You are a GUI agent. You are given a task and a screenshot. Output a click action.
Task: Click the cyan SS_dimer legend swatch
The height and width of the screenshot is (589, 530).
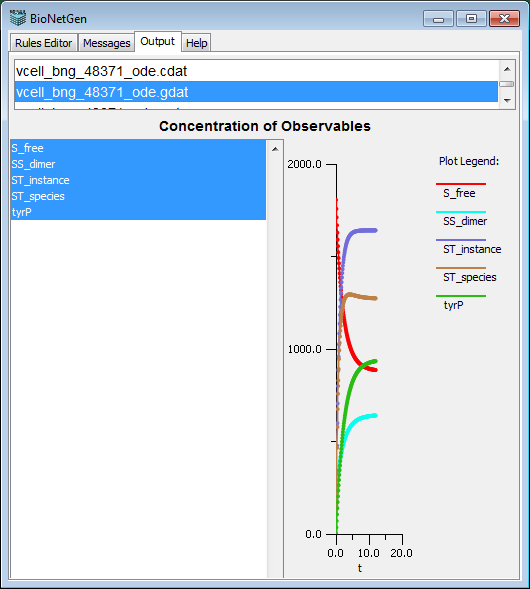click(461, 212)
